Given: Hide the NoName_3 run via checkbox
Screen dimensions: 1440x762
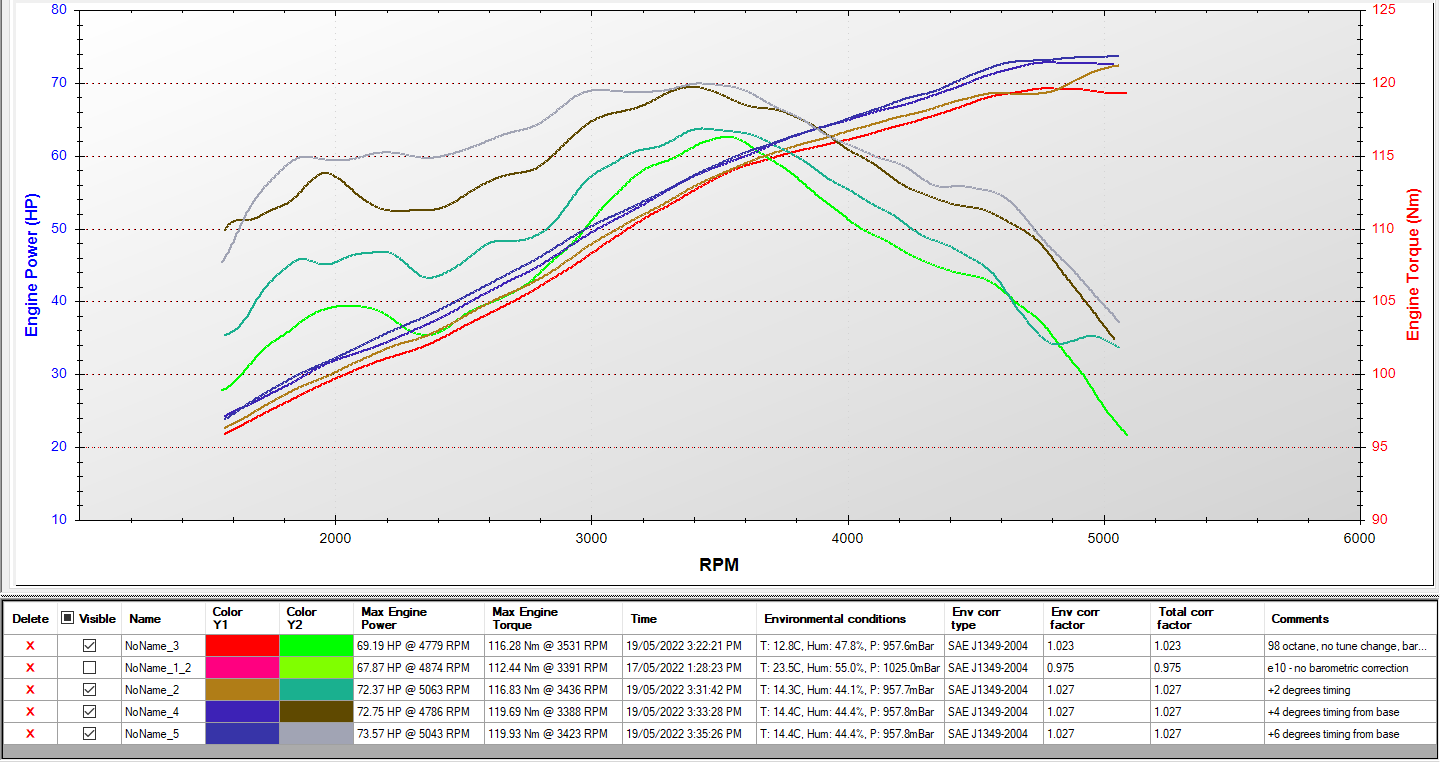Looking at the screenshot, I should pos(90,646).
